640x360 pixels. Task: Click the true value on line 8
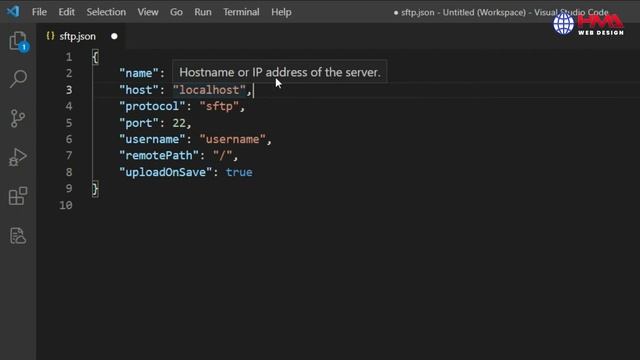(239, 172)
